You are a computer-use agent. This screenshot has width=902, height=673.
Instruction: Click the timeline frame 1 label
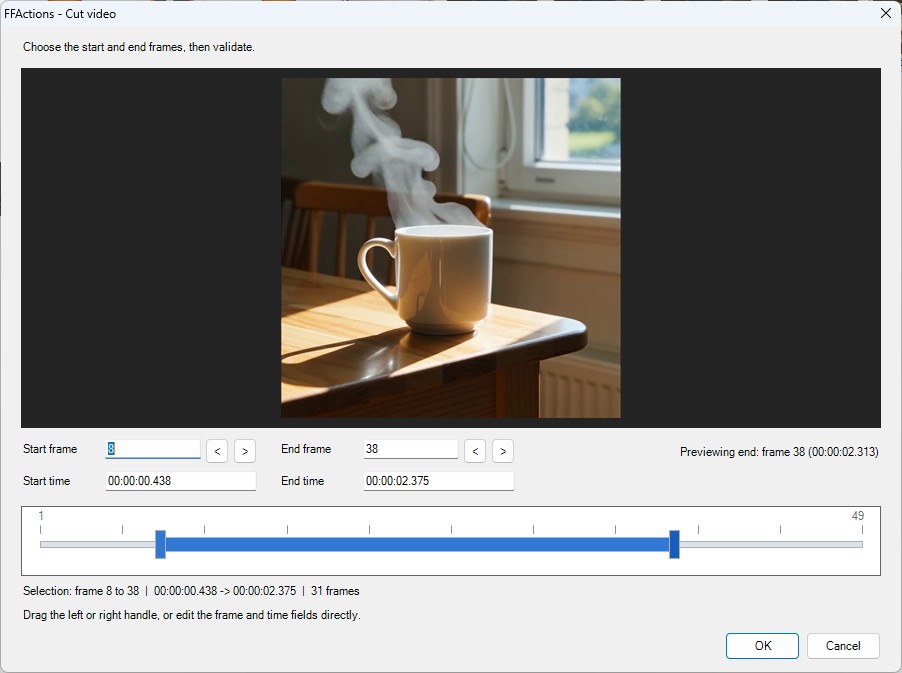[41, 515]
